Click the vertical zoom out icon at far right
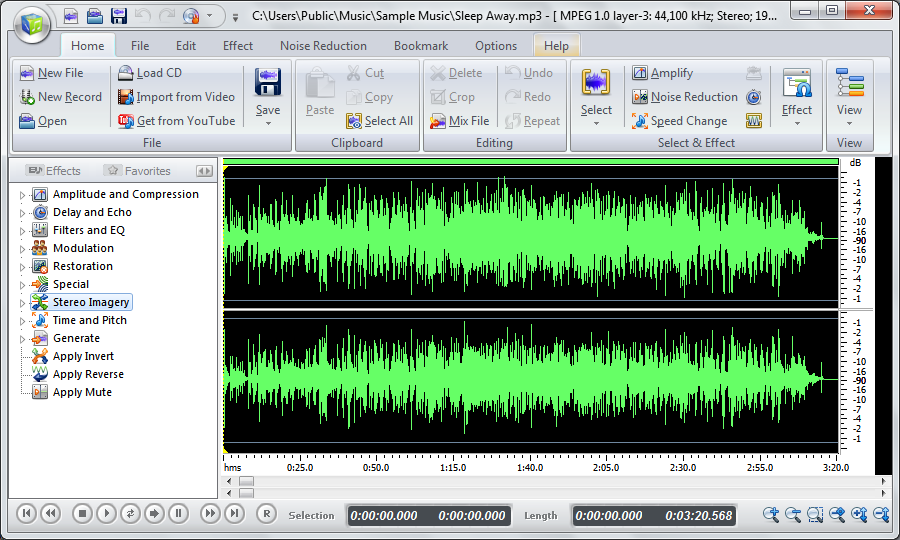 point(881,514)
